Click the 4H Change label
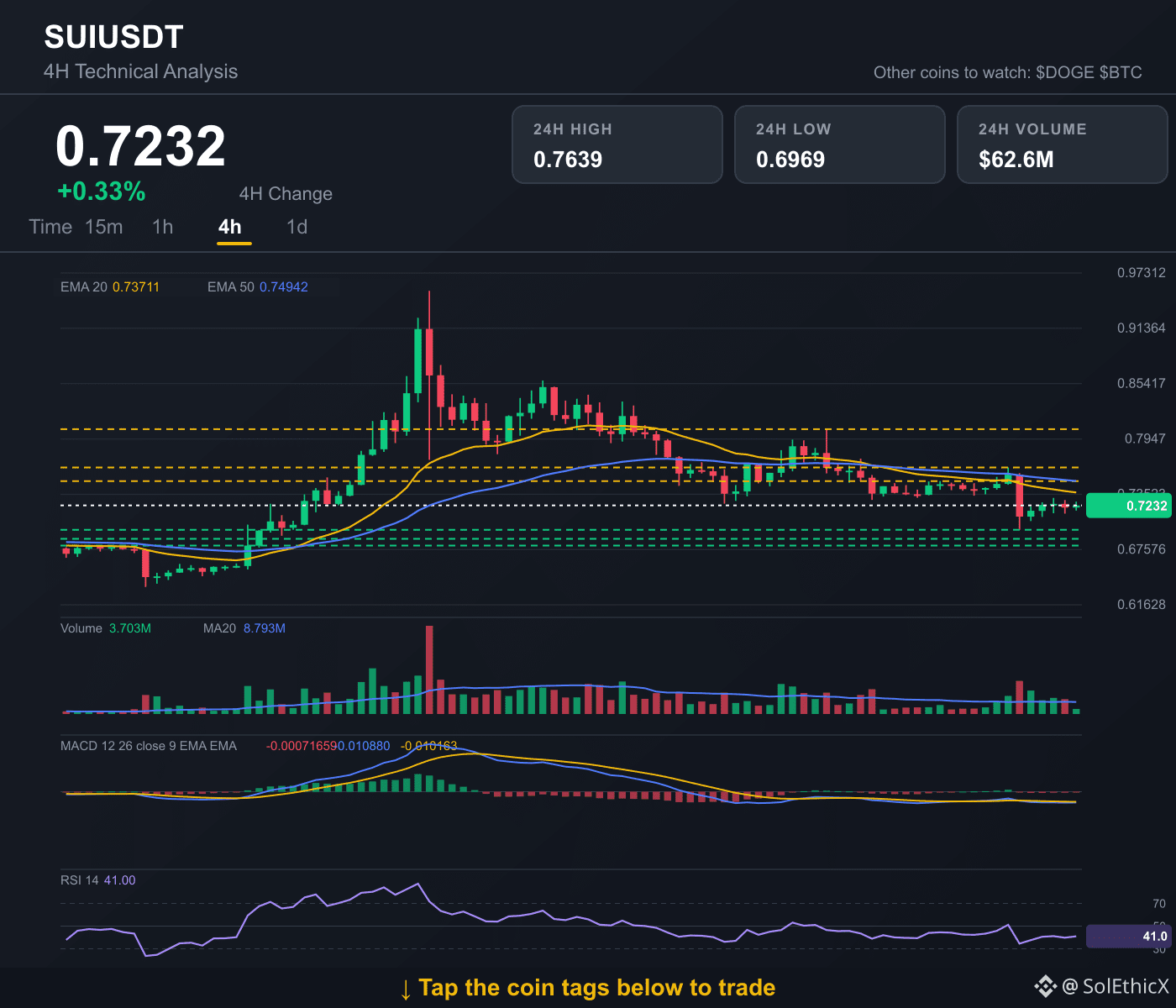 pos(286,194)
